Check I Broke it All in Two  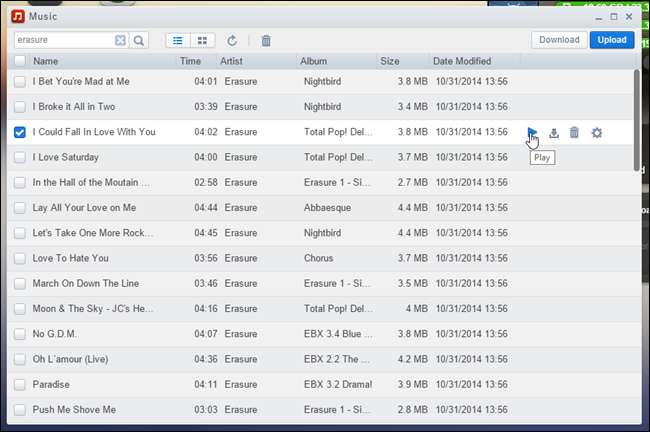tap(20, 107)
